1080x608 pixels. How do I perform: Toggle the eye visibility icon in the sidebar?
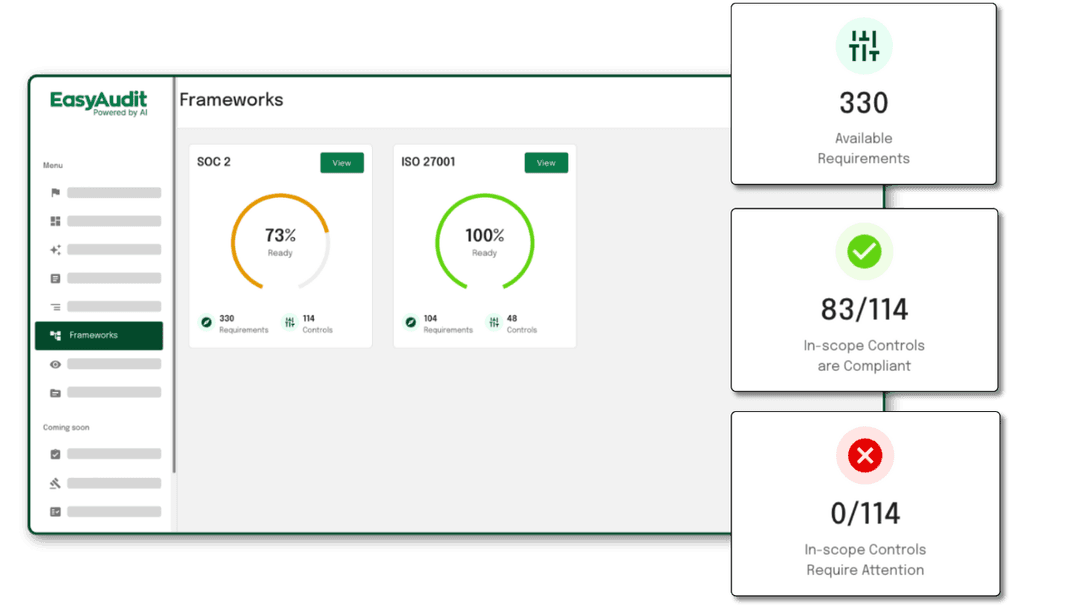pos(56,363)
